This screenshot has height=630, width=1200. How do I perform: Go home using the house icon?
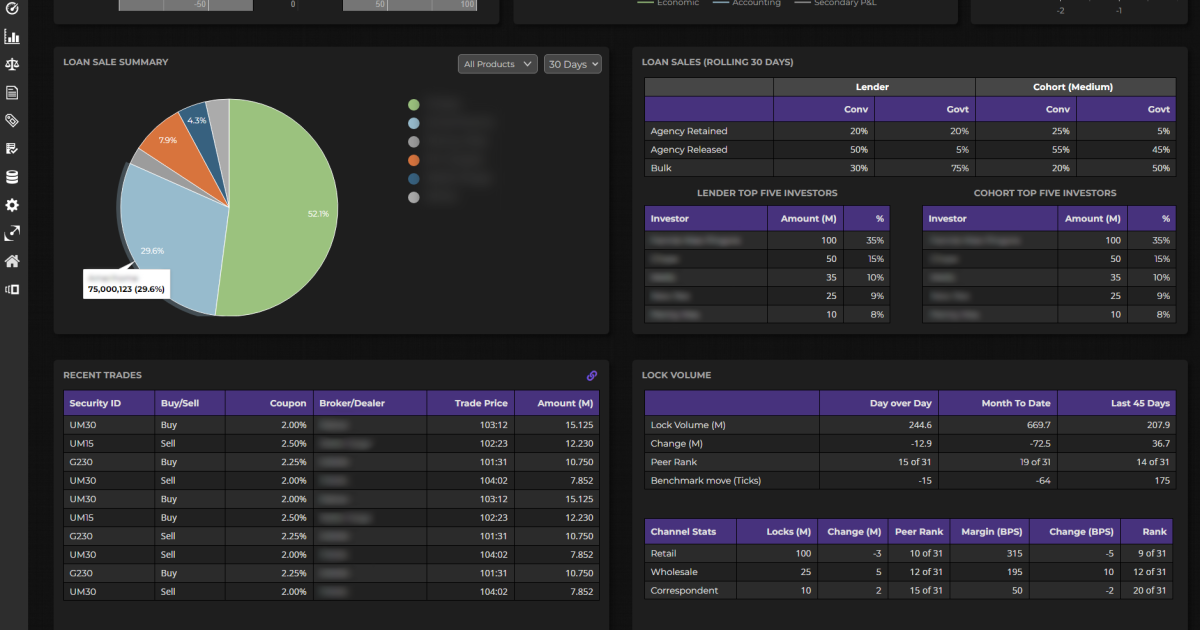12,261
